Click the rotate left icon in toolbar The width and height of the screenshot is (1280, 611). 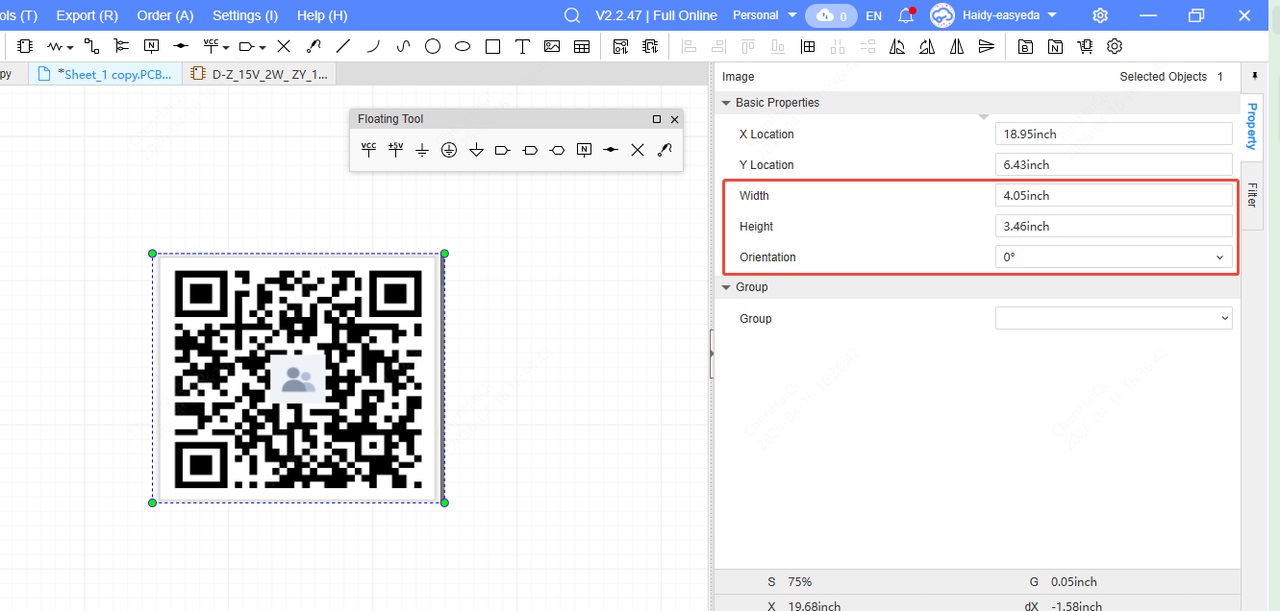897,46
